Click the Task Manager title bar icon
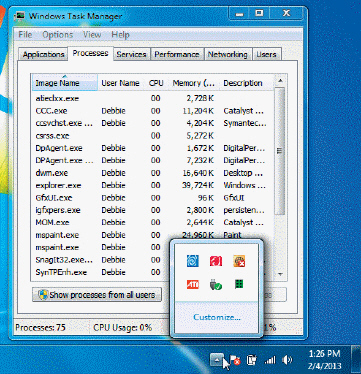The height and width of the screenshot is (374, 361). pos(21,15)
